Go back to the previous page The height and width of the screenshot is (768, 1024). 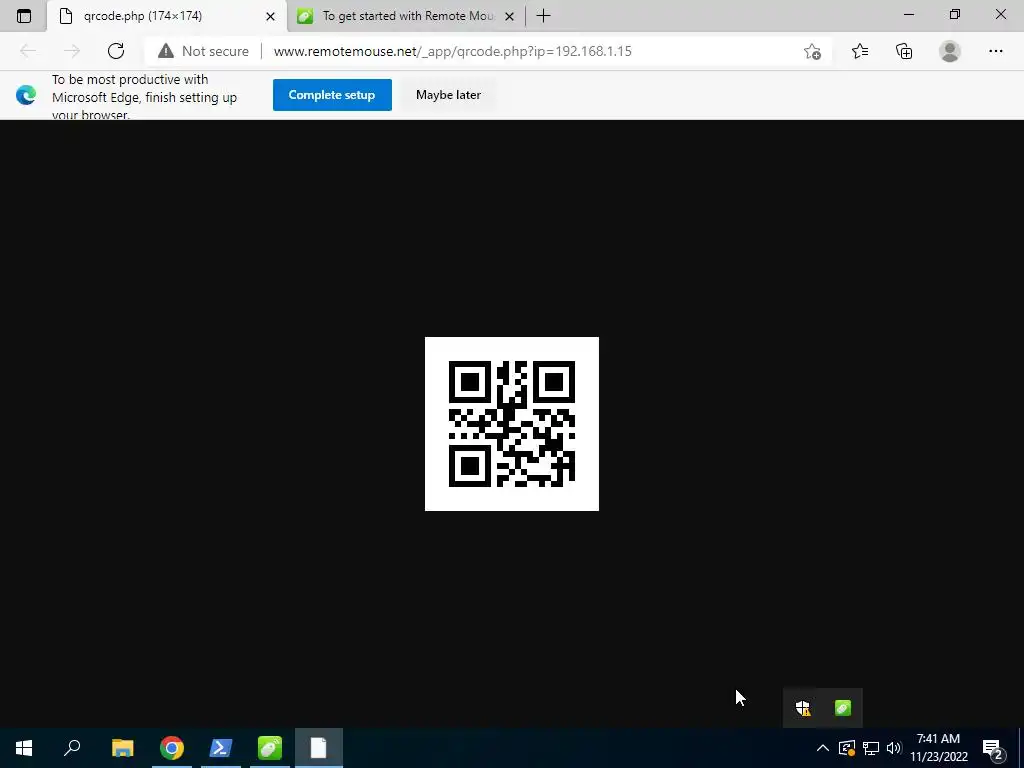[27, 51]
